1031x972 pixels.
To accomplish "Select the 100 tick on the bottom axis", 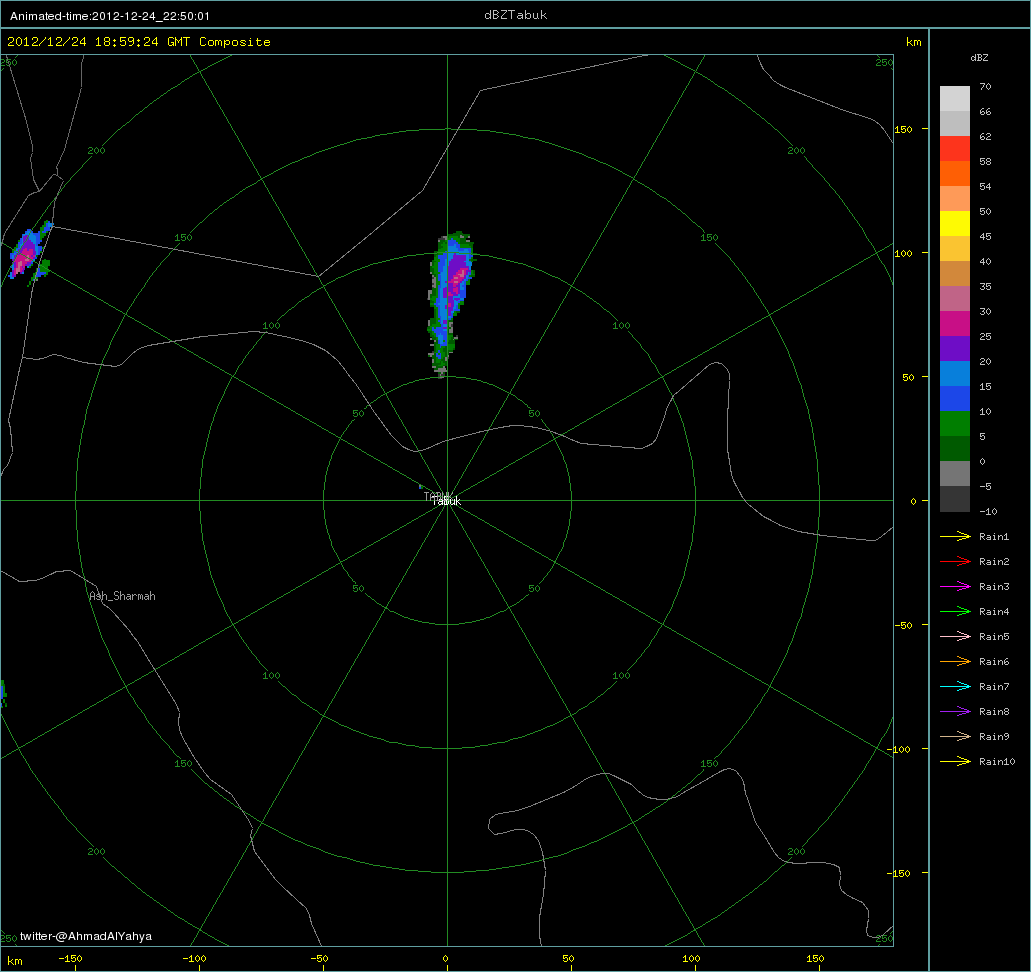I will pyautogui.click(x=691, y=958).
